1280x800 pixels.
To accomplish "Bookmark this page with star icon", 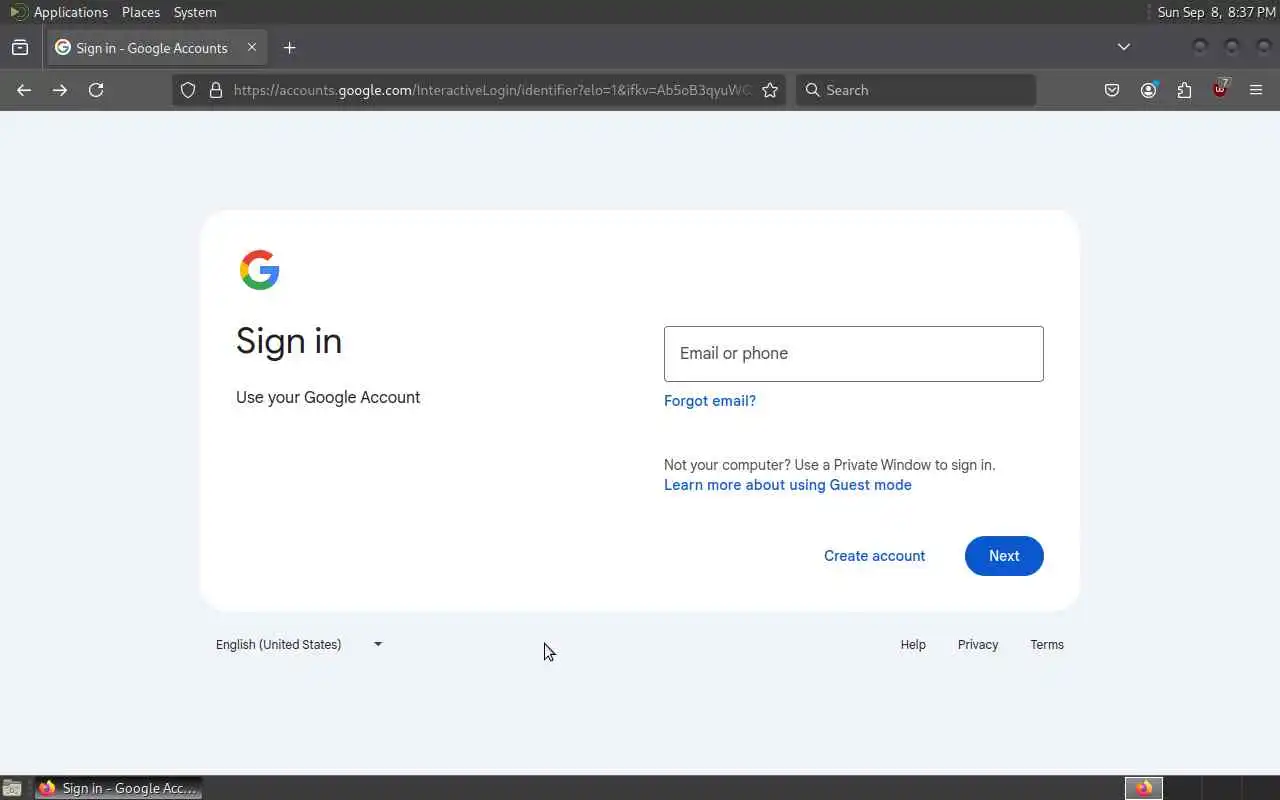I will click(x=770, y=90).
